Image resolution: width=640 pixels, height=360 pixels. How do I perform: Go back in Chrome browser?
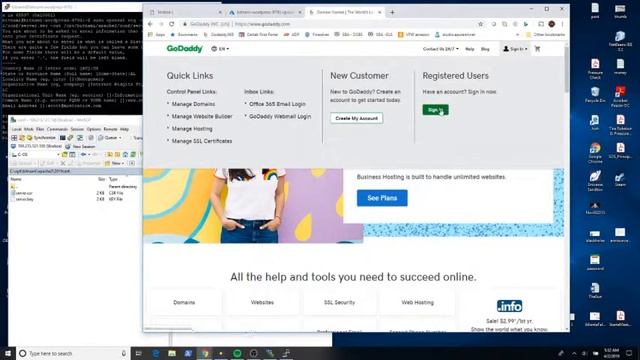tap(150, 24)
